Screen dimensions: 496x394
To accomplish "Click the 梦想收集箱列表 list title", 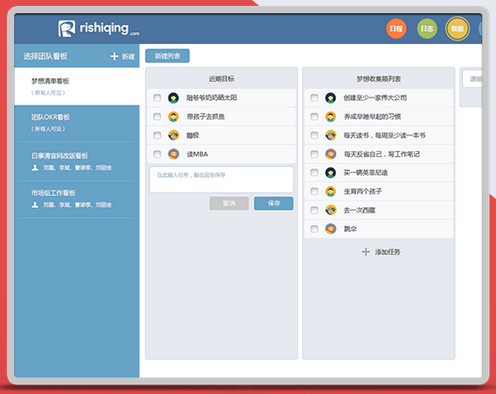I will [379, 79].
